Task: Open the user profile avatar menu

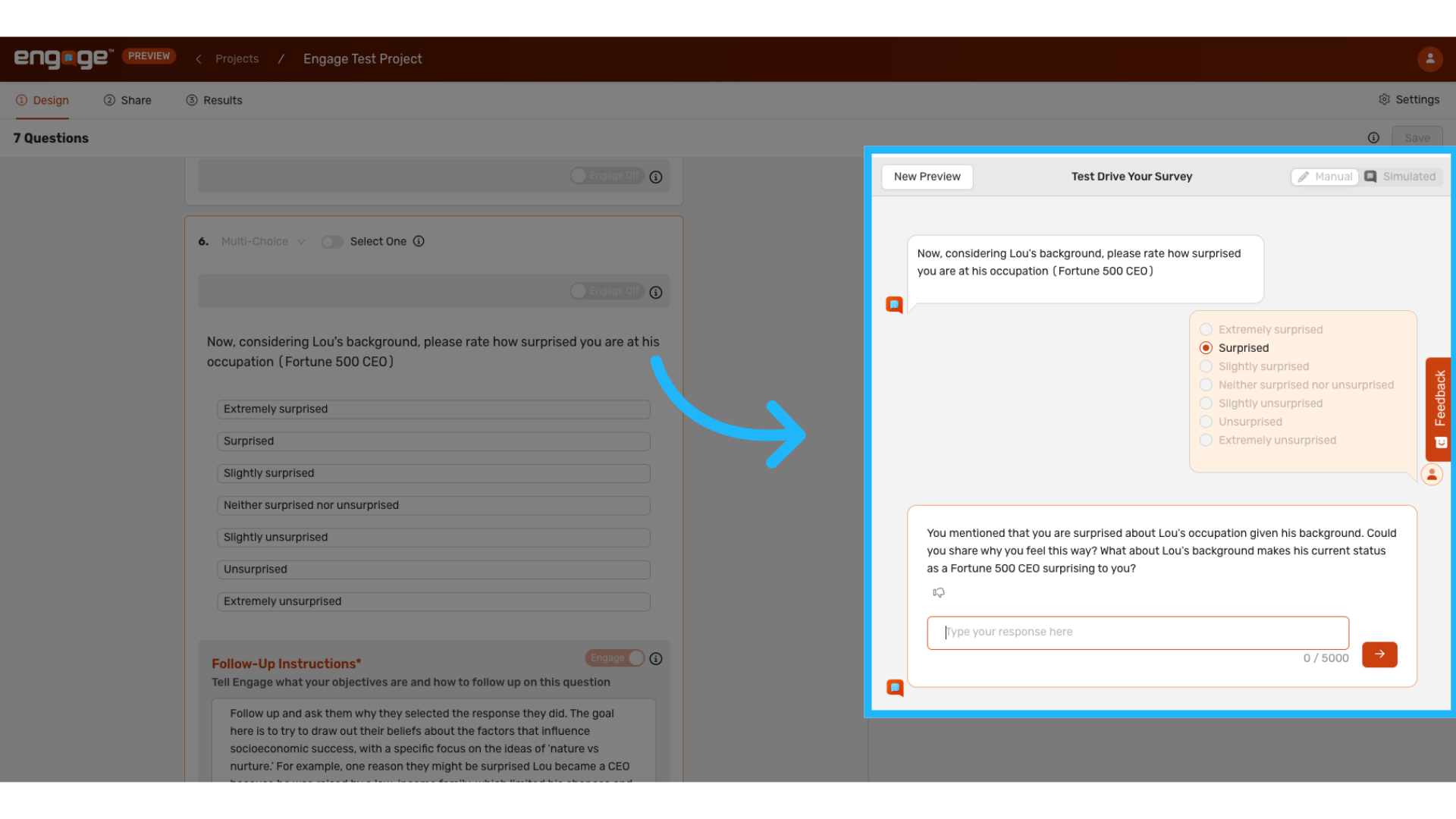Action: pyautogui.click(x=1429, y=58)
